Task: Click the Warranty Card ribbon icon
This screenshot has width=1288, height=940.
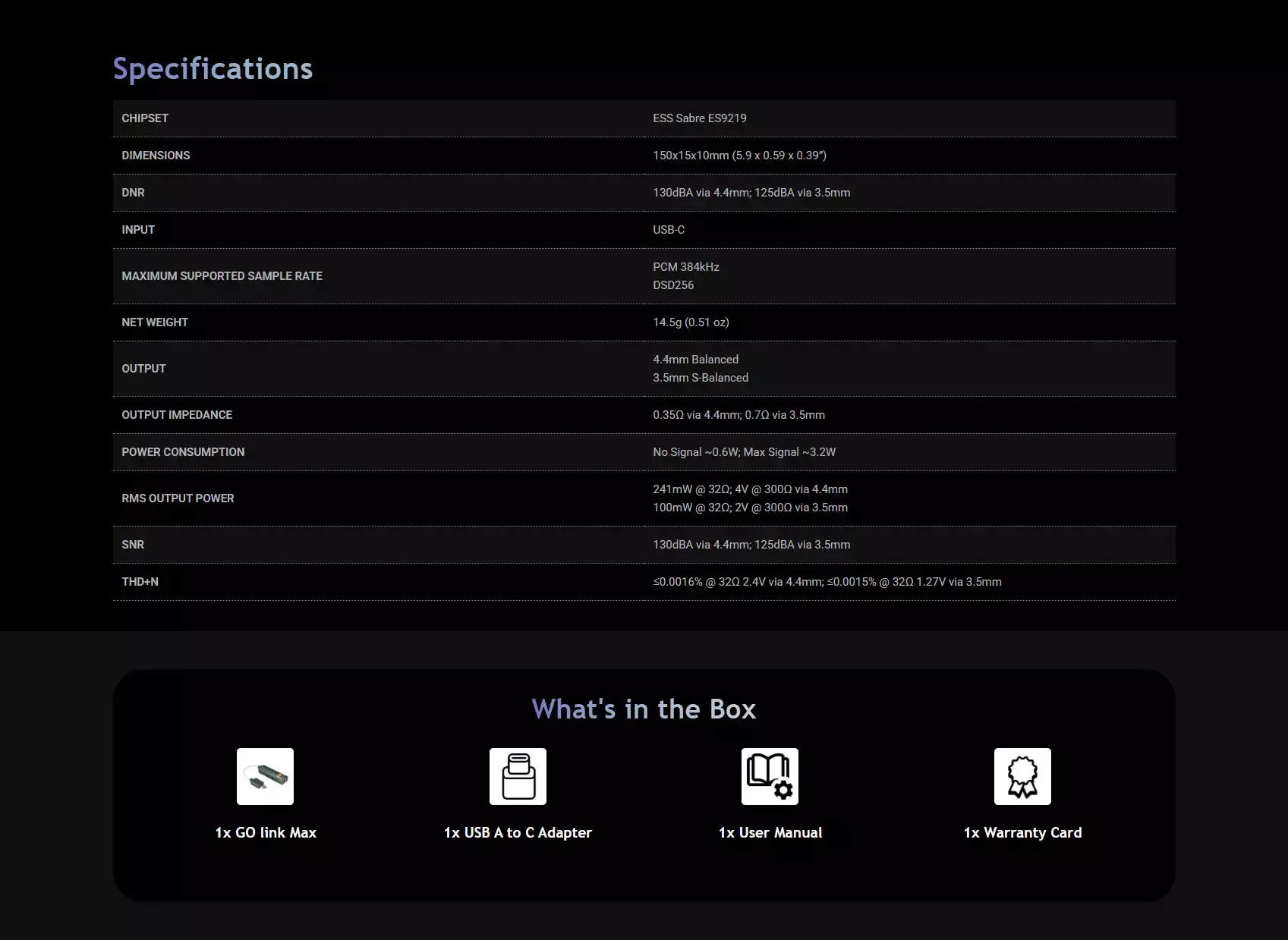Action: (1022, 776)
